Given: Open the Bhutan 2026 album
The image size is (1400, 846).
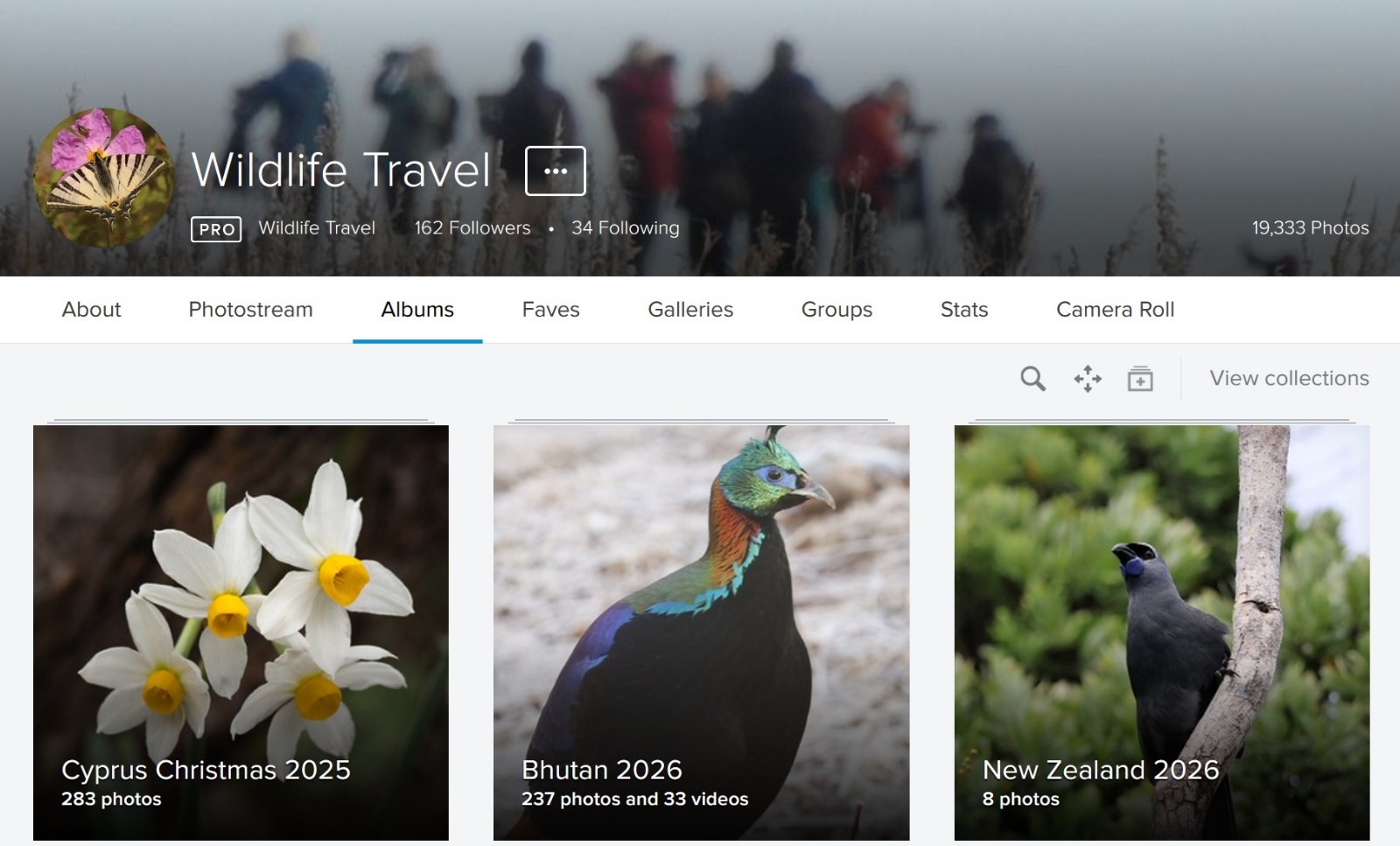Looking at the screenshot, I should (x=701, y=633).
